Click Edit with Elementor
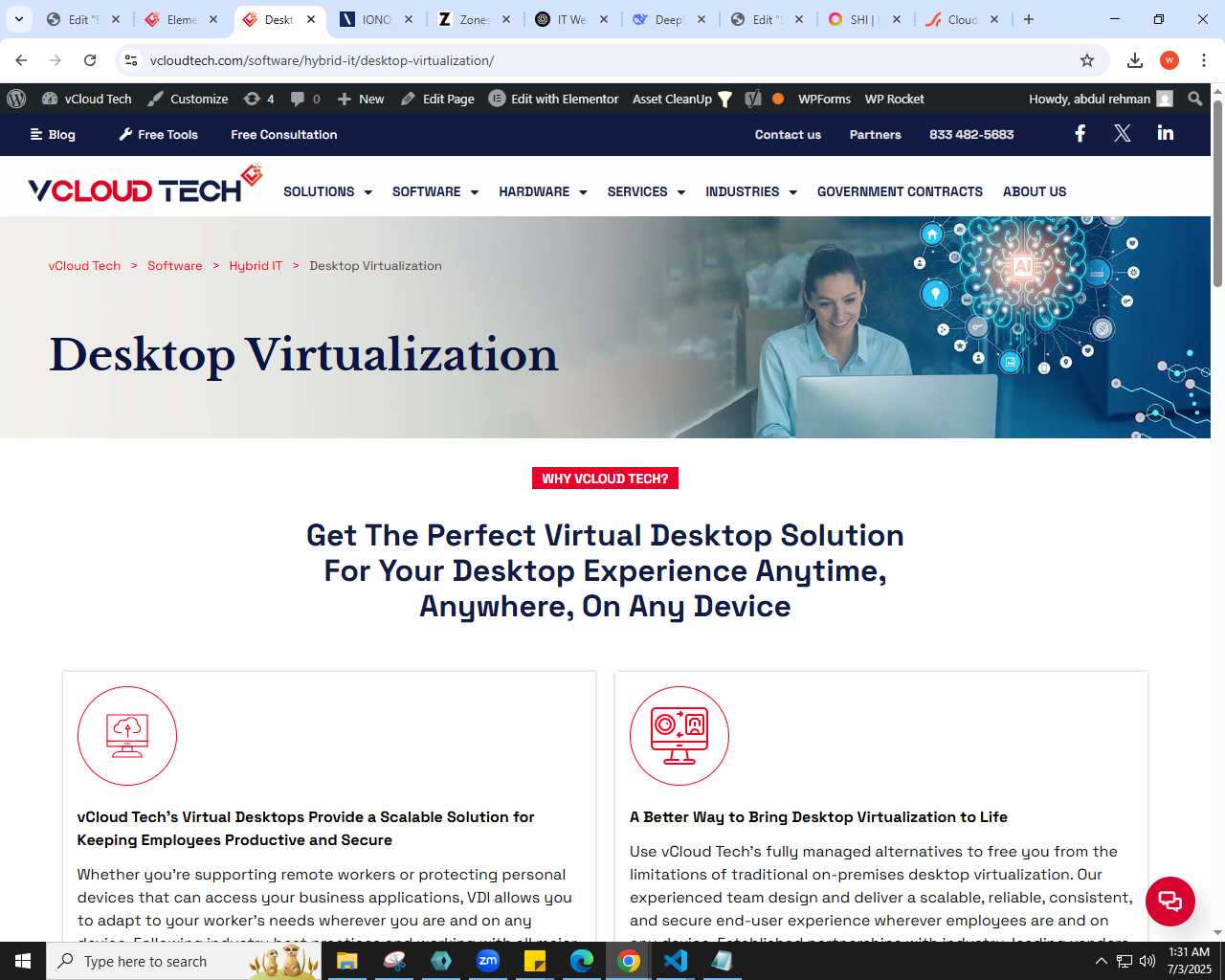The height and width of the screenshot is (980, 1225). pos(554,99)
